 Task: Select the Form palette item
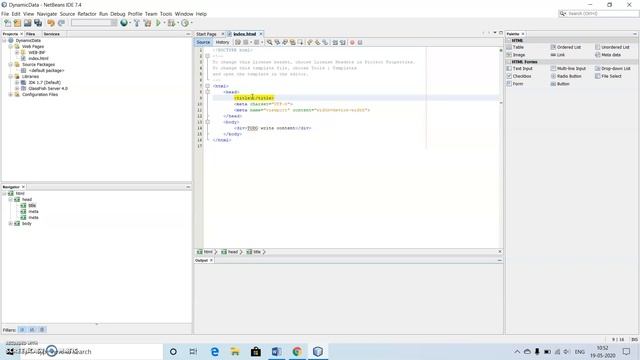514,84
